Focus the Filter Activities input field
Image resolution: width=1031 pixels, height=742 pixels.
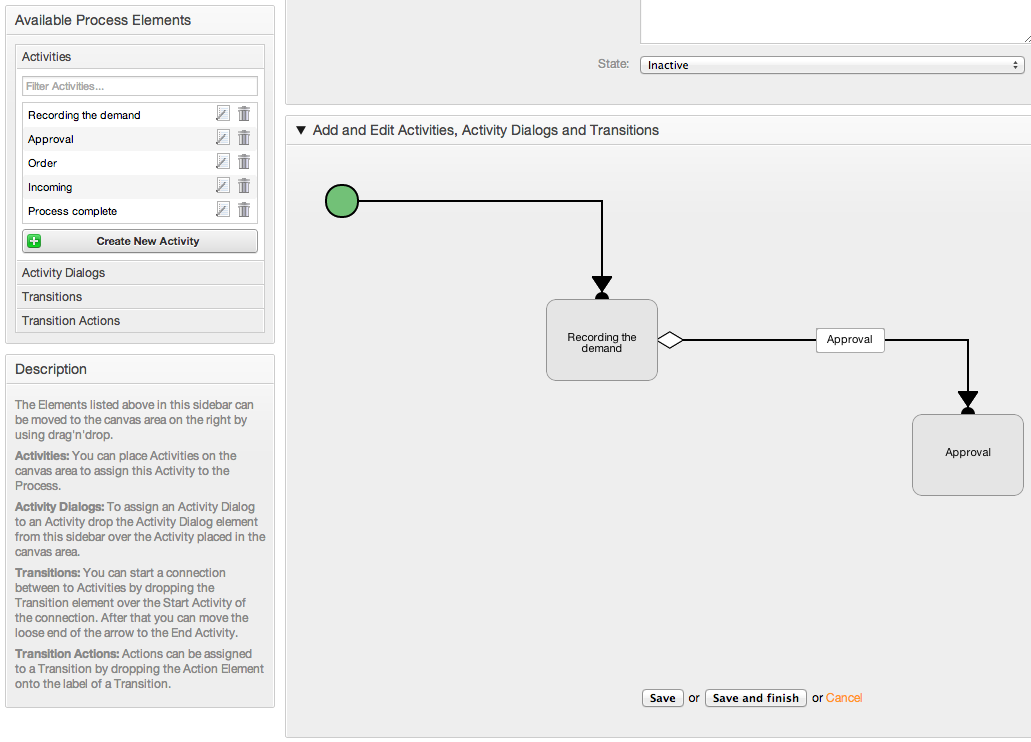click(x=140, y=87)
